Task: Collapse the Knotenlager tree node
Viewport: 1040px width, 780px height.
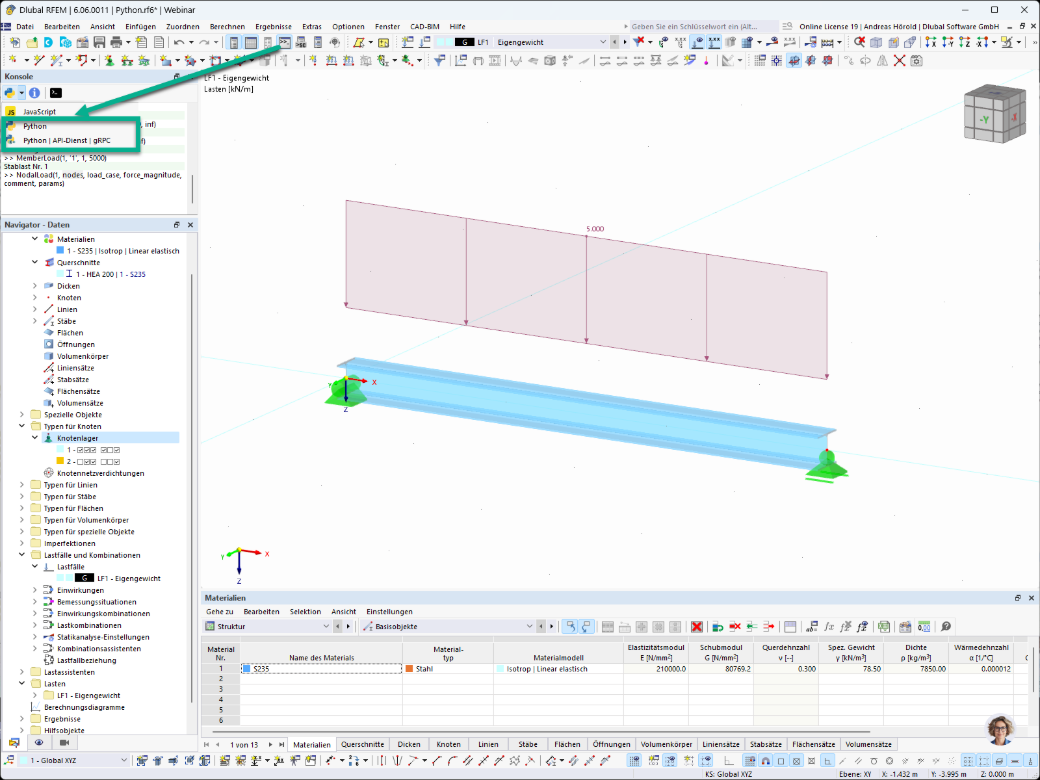Action: [x=35, y=438]
